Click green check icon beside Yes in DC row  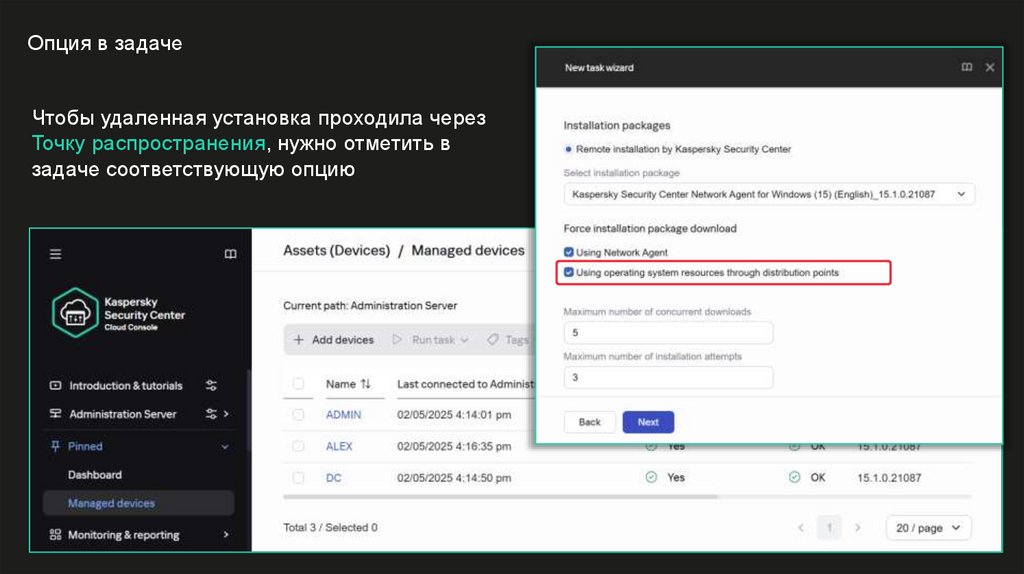click(651, 477)
